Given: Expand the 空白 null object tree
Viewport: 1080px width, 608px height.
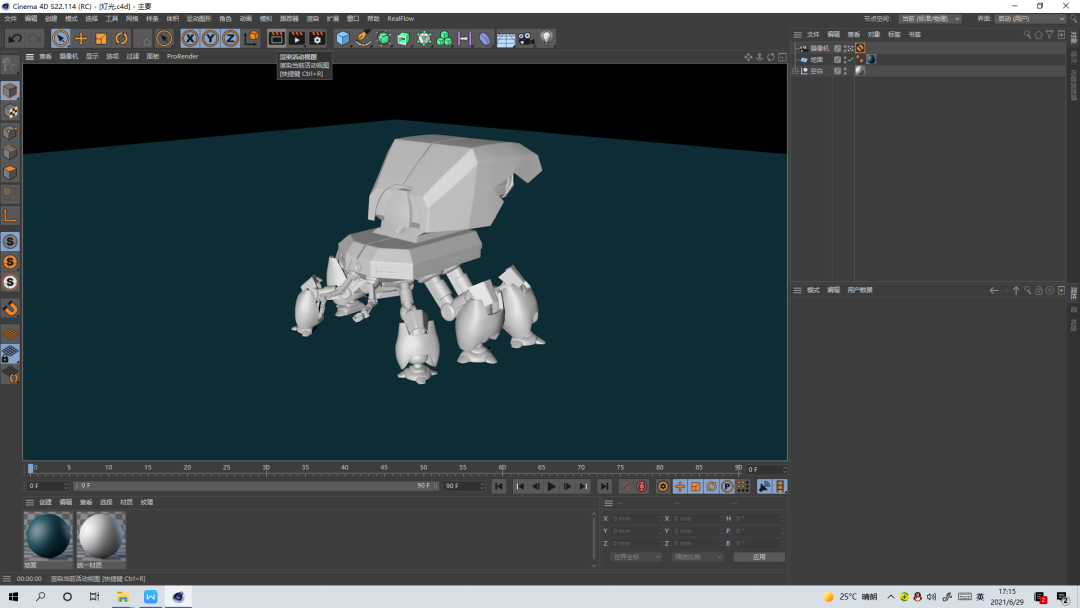Looking at the screenshot, I should 796,71.
